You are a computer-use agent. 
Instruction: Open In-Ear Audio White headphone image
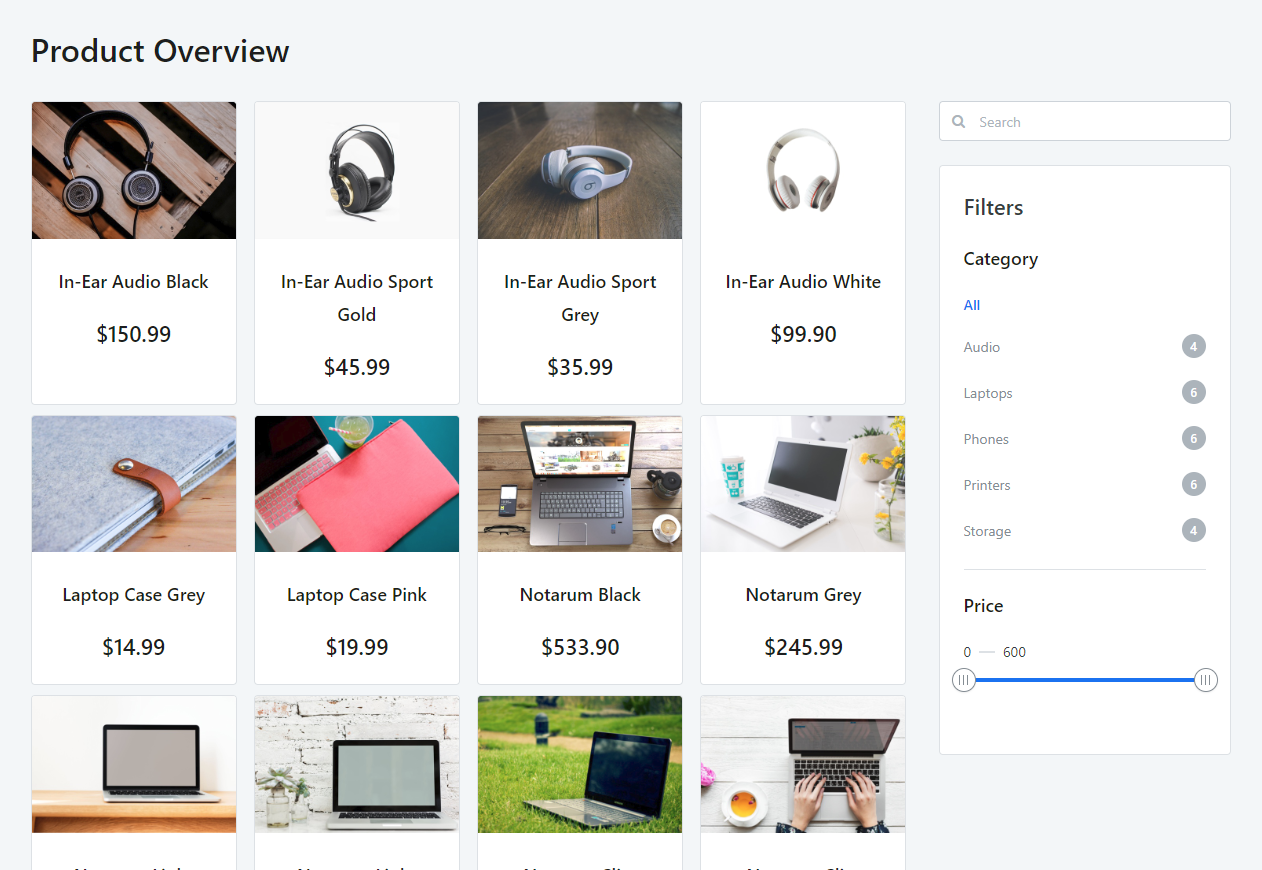803,170
